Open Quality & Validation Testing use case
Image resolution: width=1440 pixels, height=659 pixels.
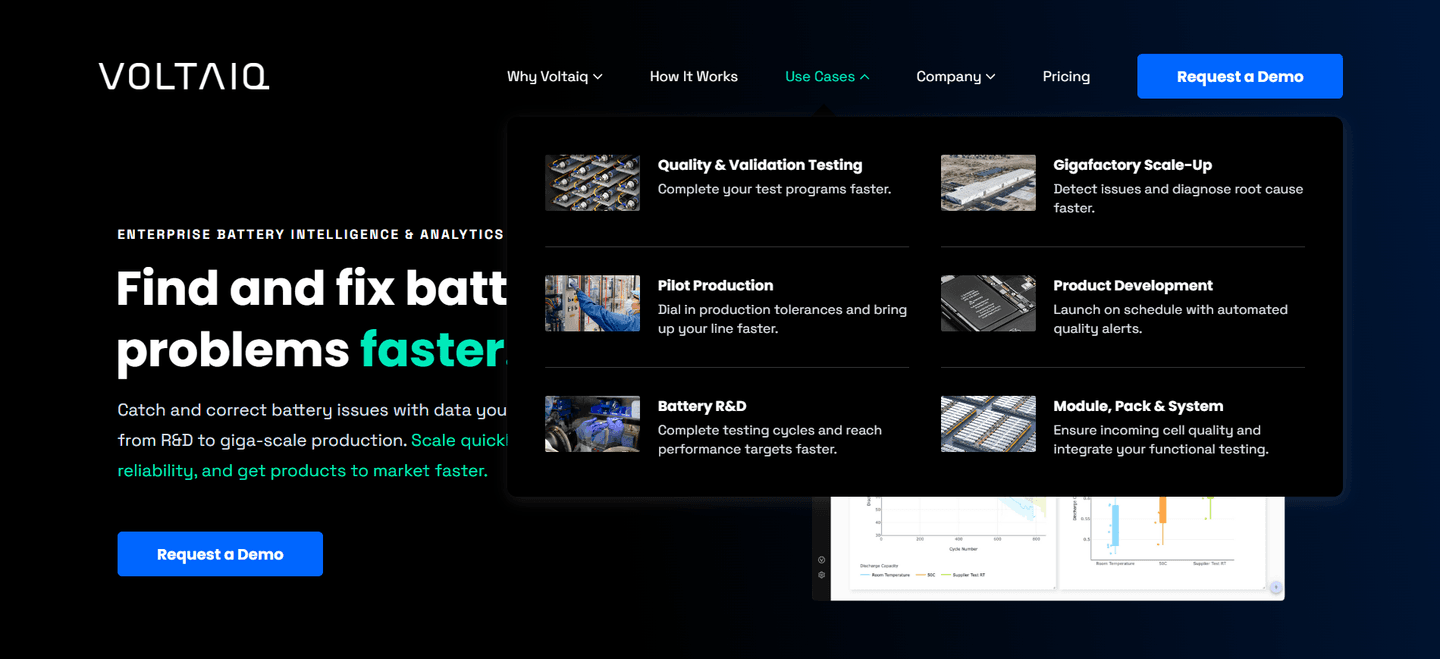pyautogui.click(x=759, y=165)
